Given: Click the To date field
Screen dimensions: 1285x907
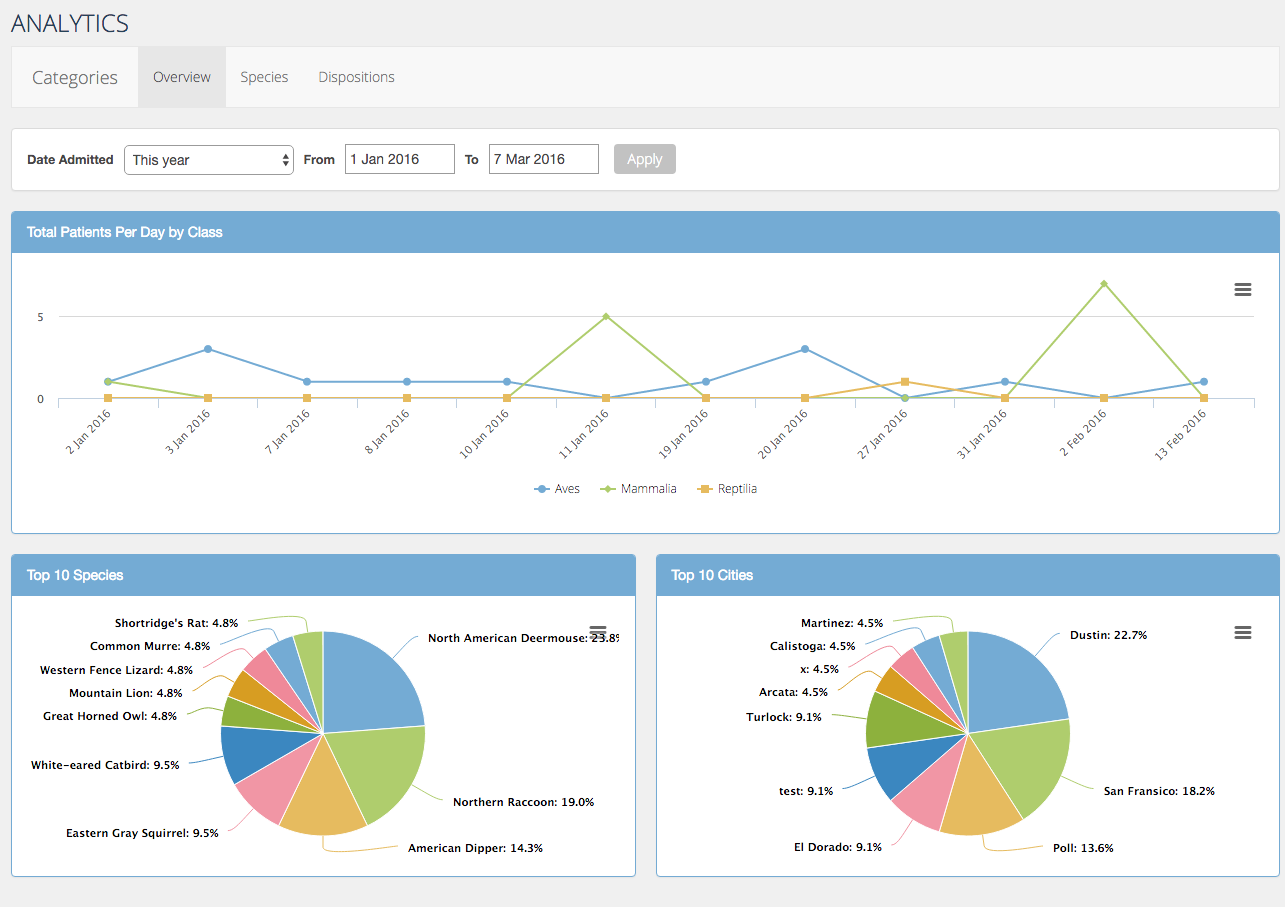Looking at the screenshot, I should tap(544, 159).
